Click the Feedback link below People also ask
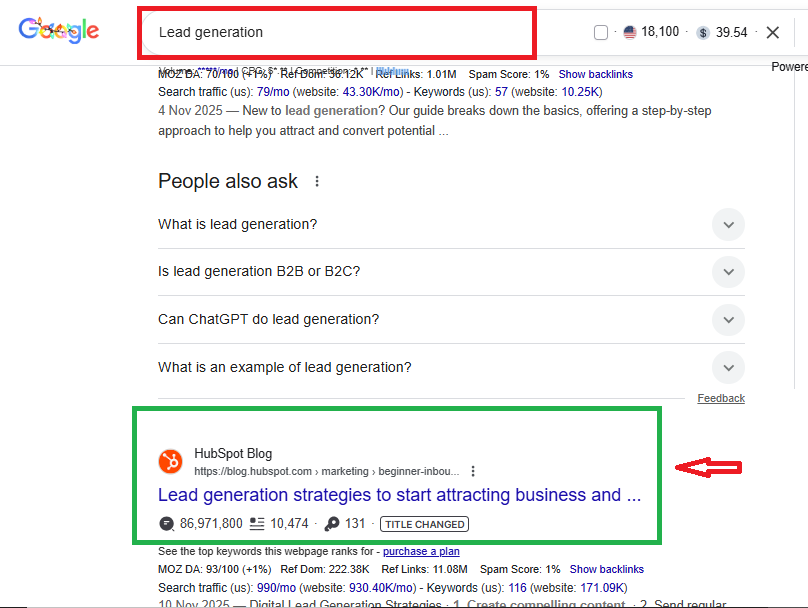Viewport: 808px width, 608px height. click(721, 398)
